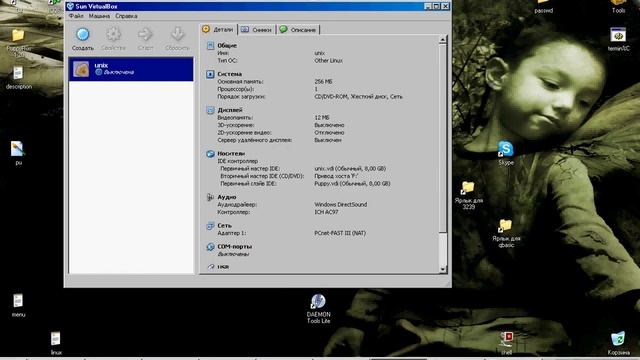Image resolution: width=640 pixels, height=360 pixels.
Task: Open the Дисплей settings link
Action: [230, 110]
